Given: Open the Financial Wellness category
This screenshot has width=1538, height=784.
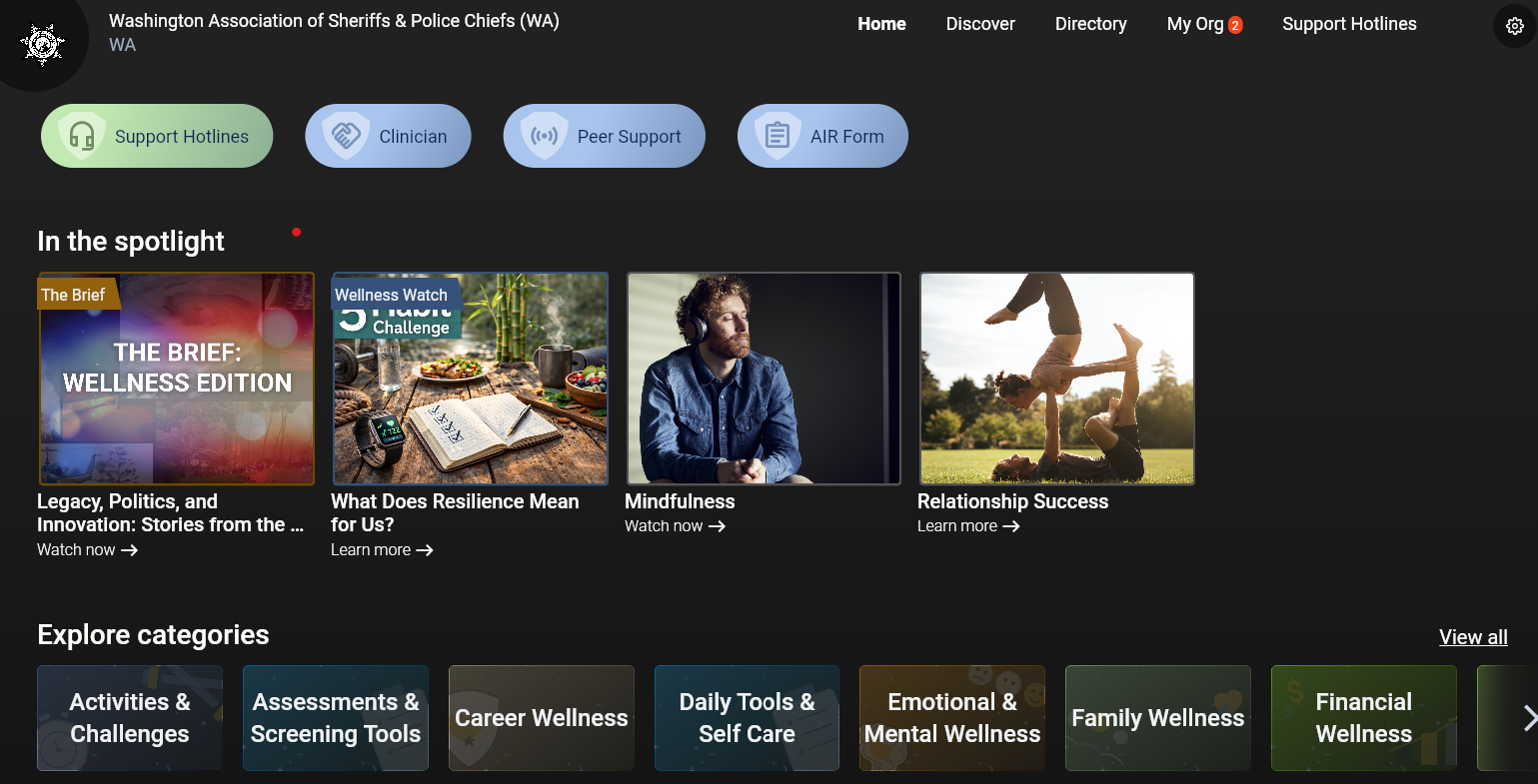Looking at the screenshot, I should coord(1363,718).
